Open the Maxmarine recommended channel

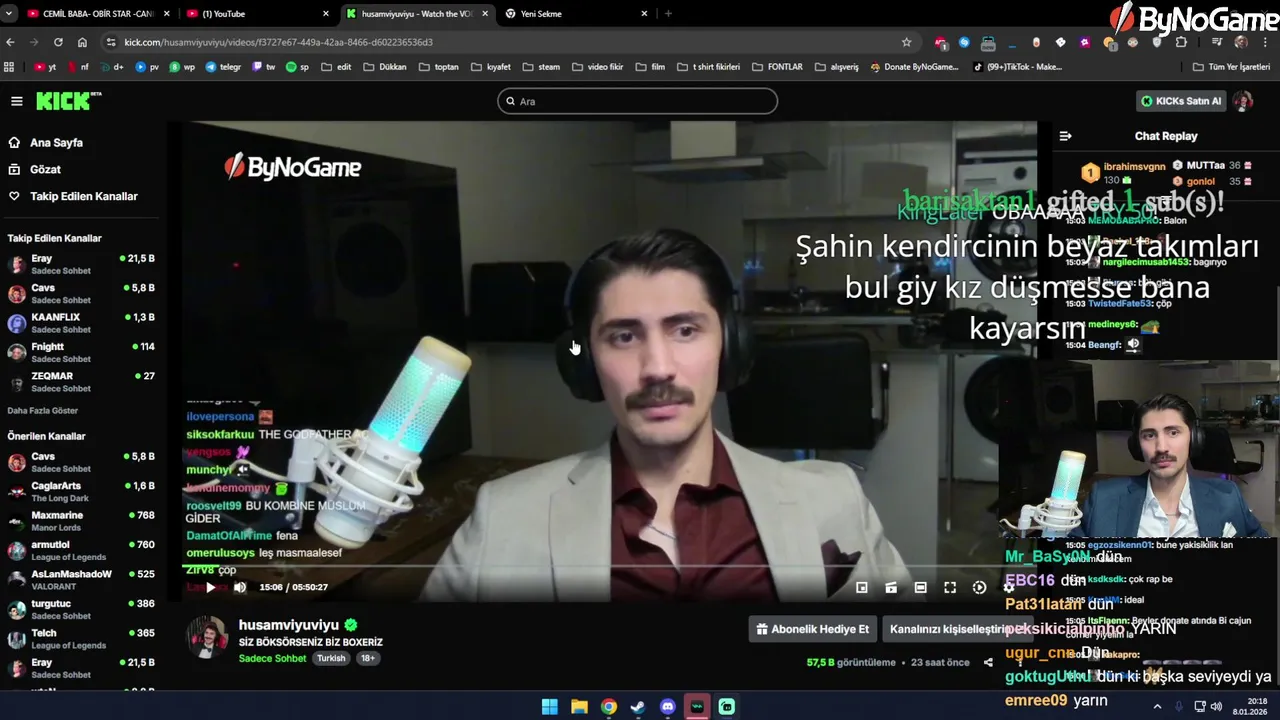pos(80,521)
